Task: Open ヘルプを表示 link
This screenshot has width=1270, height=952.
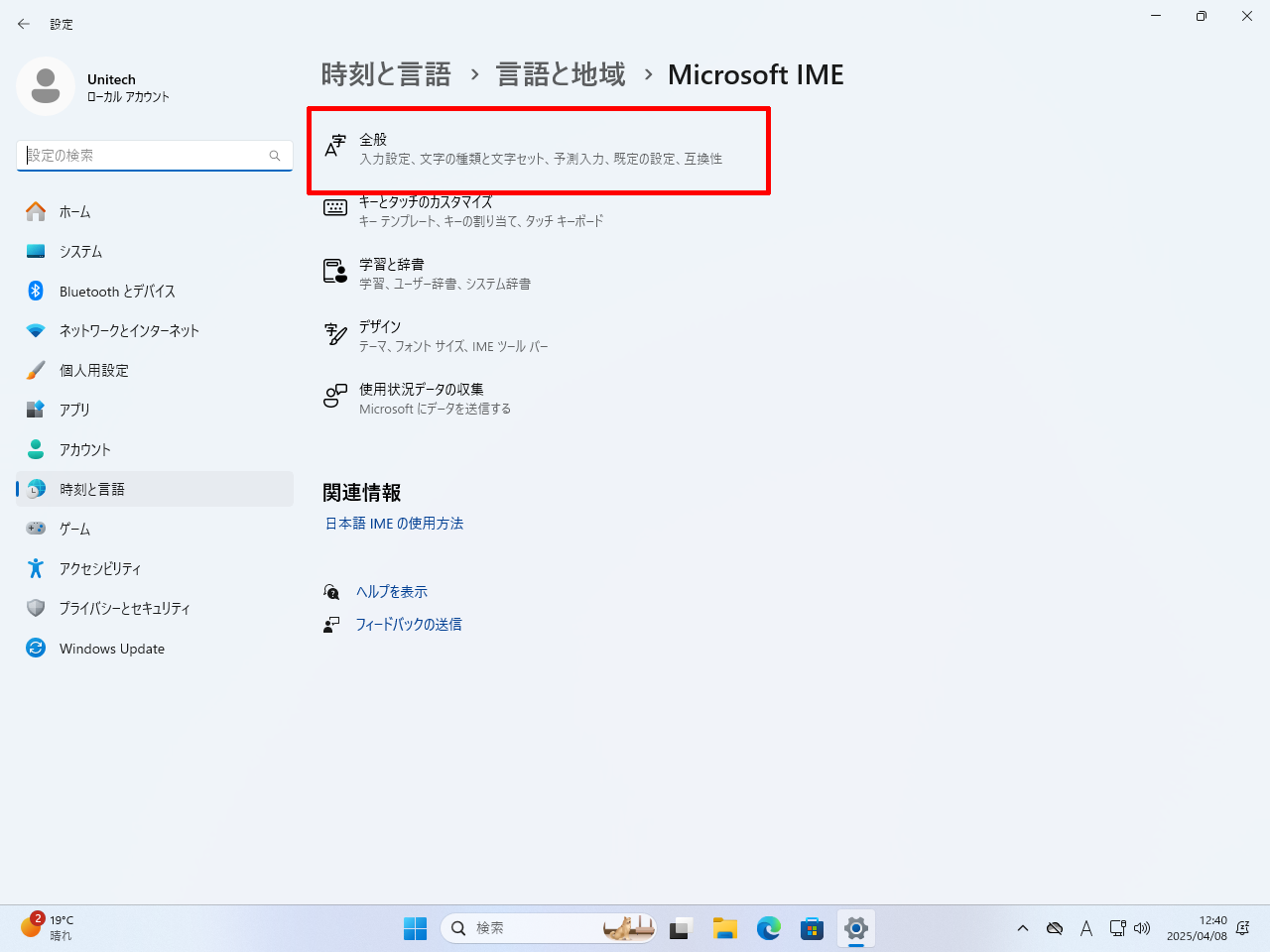Action: point(392,592)
